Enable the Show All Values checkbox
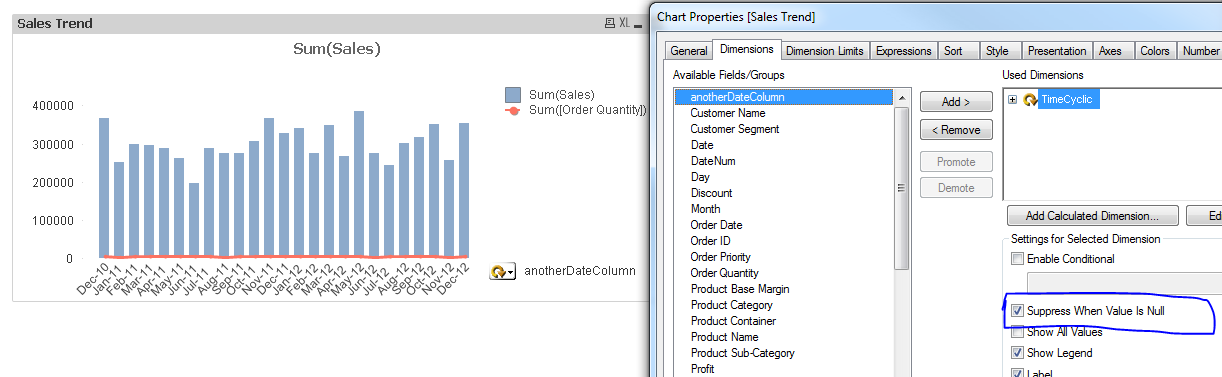This screenshot has height=377, width=1222. point(1017,332)
